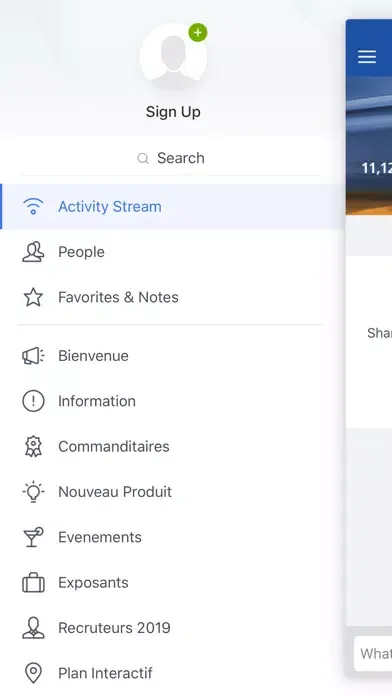Select the Activity Stream wifi icon
Screen dimensions: 392x696
33,207
